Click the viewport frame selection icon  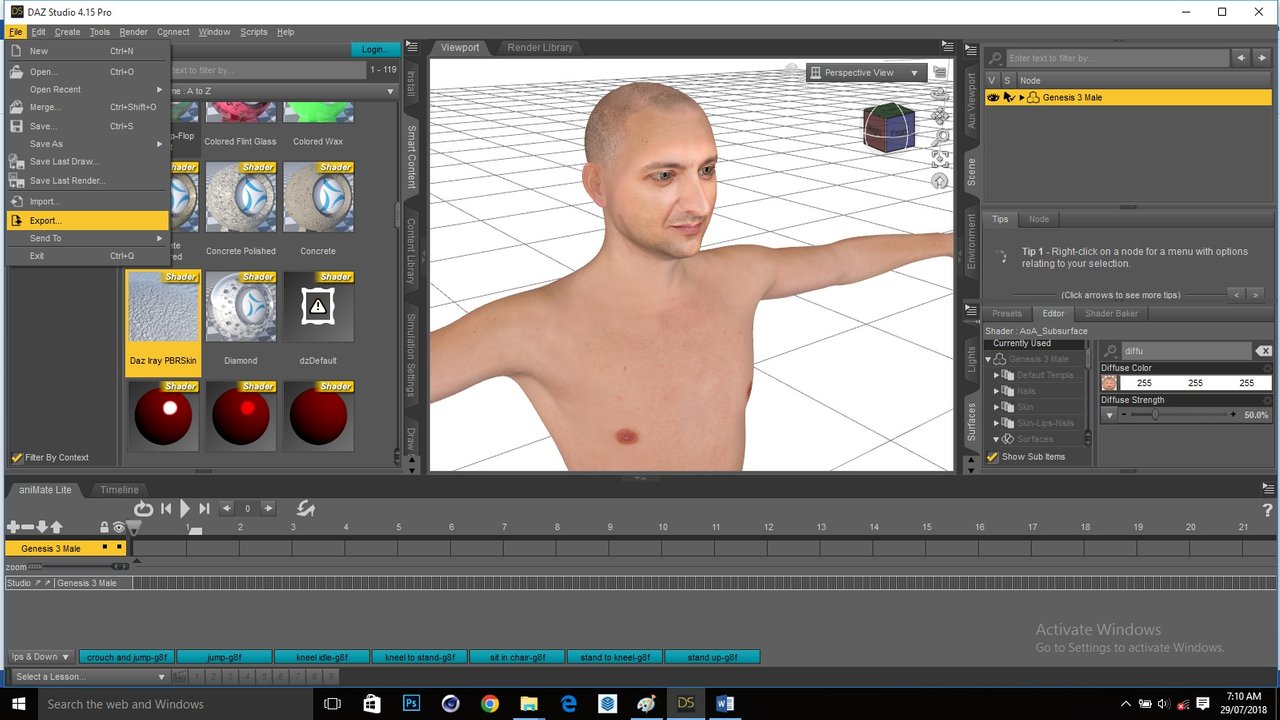click(x=940, y=159)
